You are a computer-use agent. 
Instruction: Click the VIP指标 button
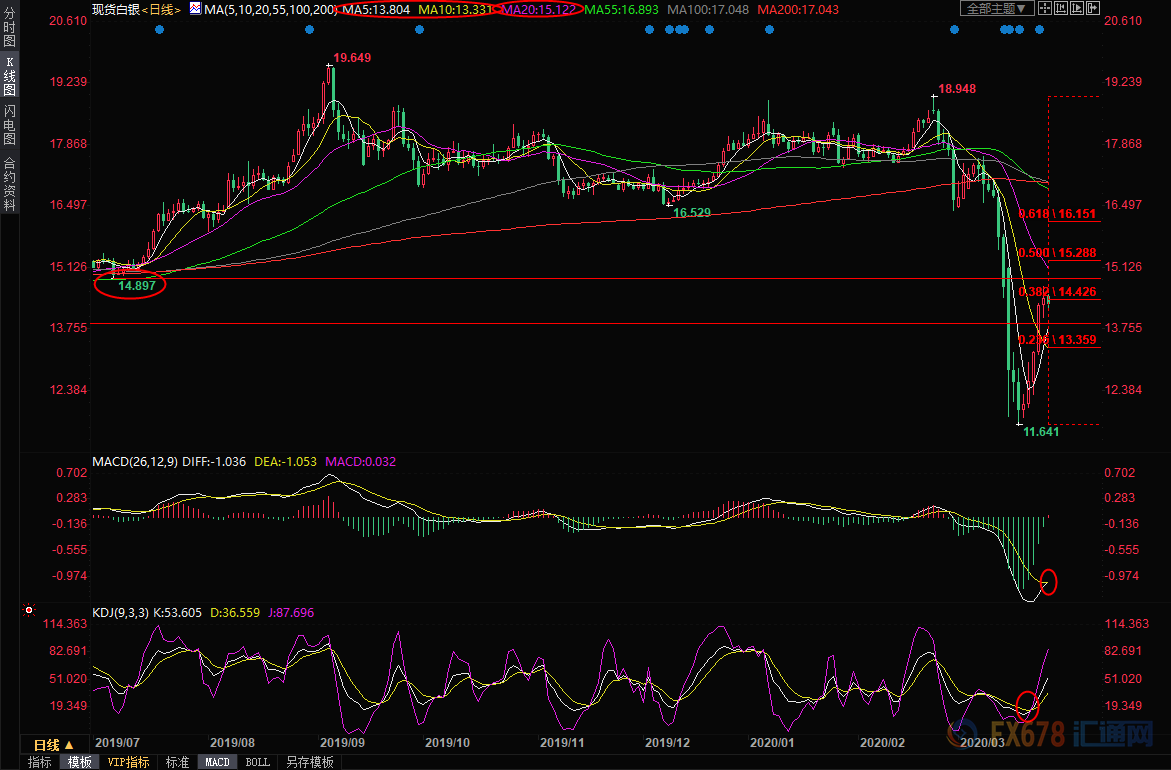(x=127, y=762)
